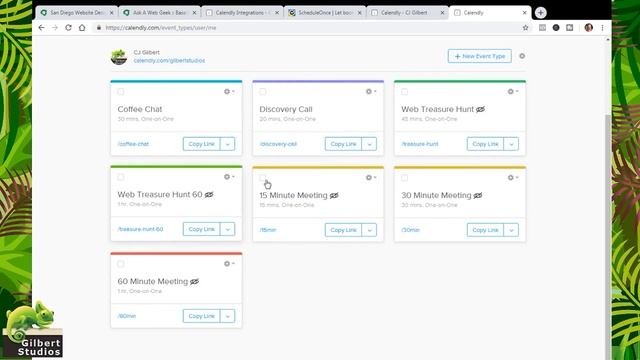Open the Discovery Call card title
Viewport: 640px width, 360px height.
pos(286,109)
